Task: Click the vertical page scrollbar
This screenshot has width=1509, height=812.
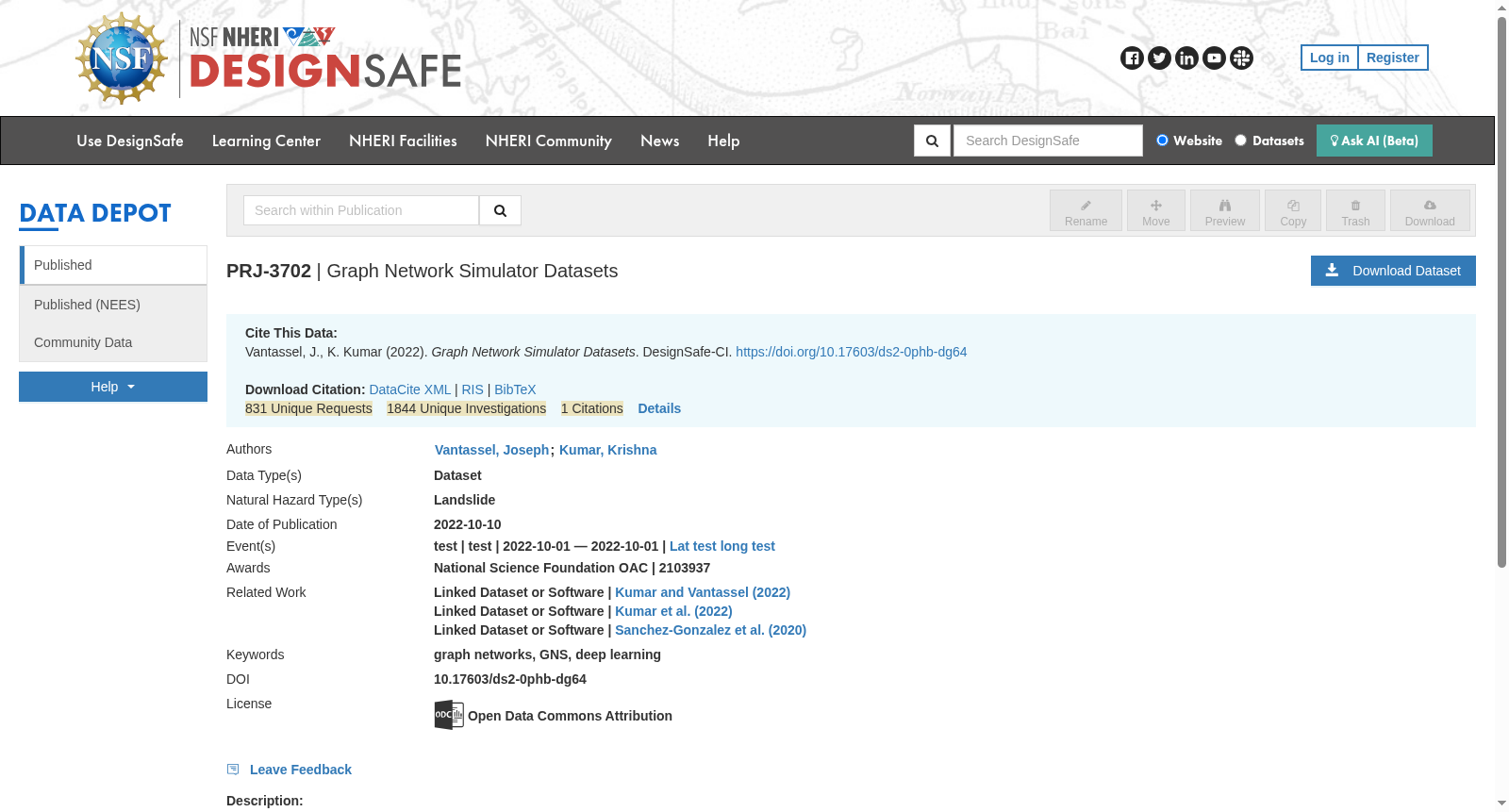Action: point(1501,292)
